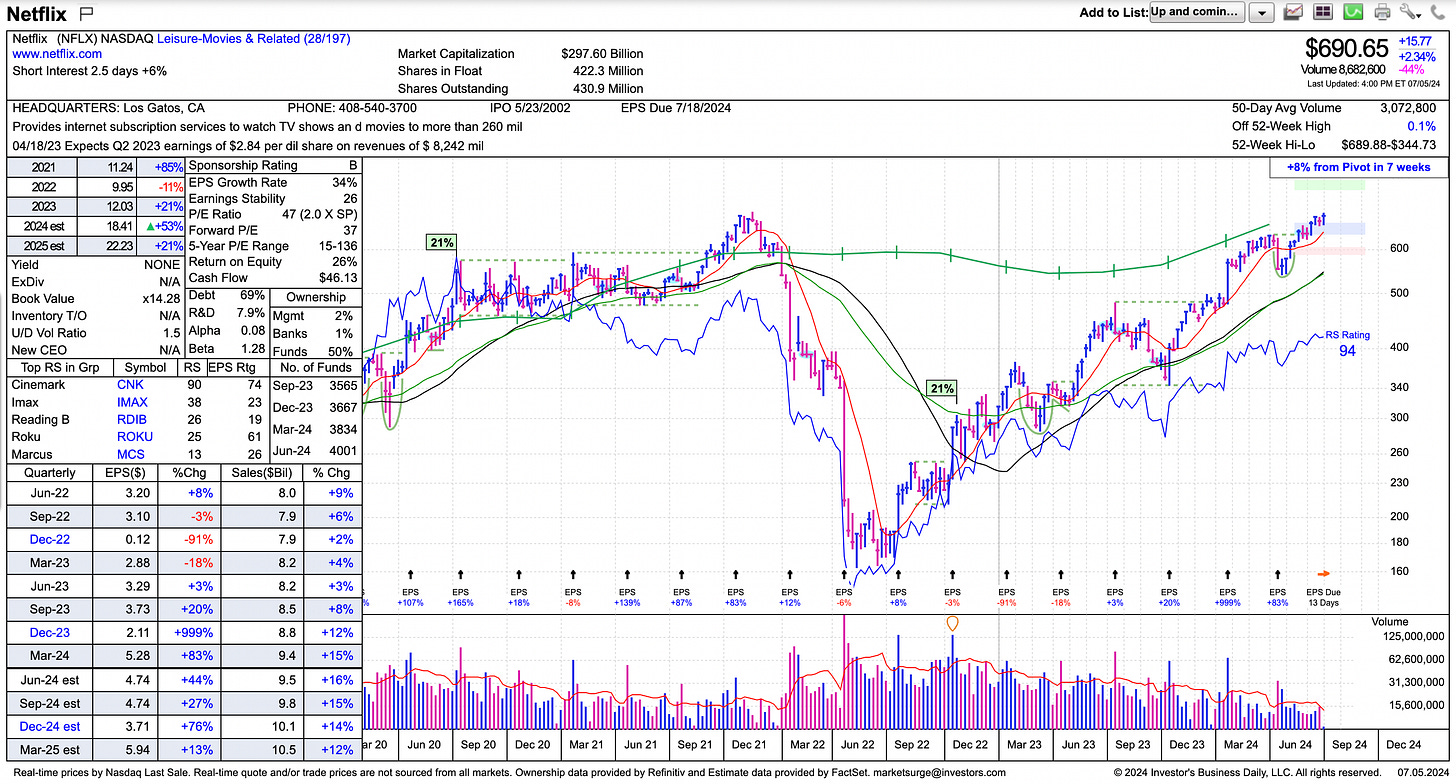Click the orange EPS Due arrow marker
Screen dimensions: 1456x784
pyautogui.click(x=1324, y=573)
